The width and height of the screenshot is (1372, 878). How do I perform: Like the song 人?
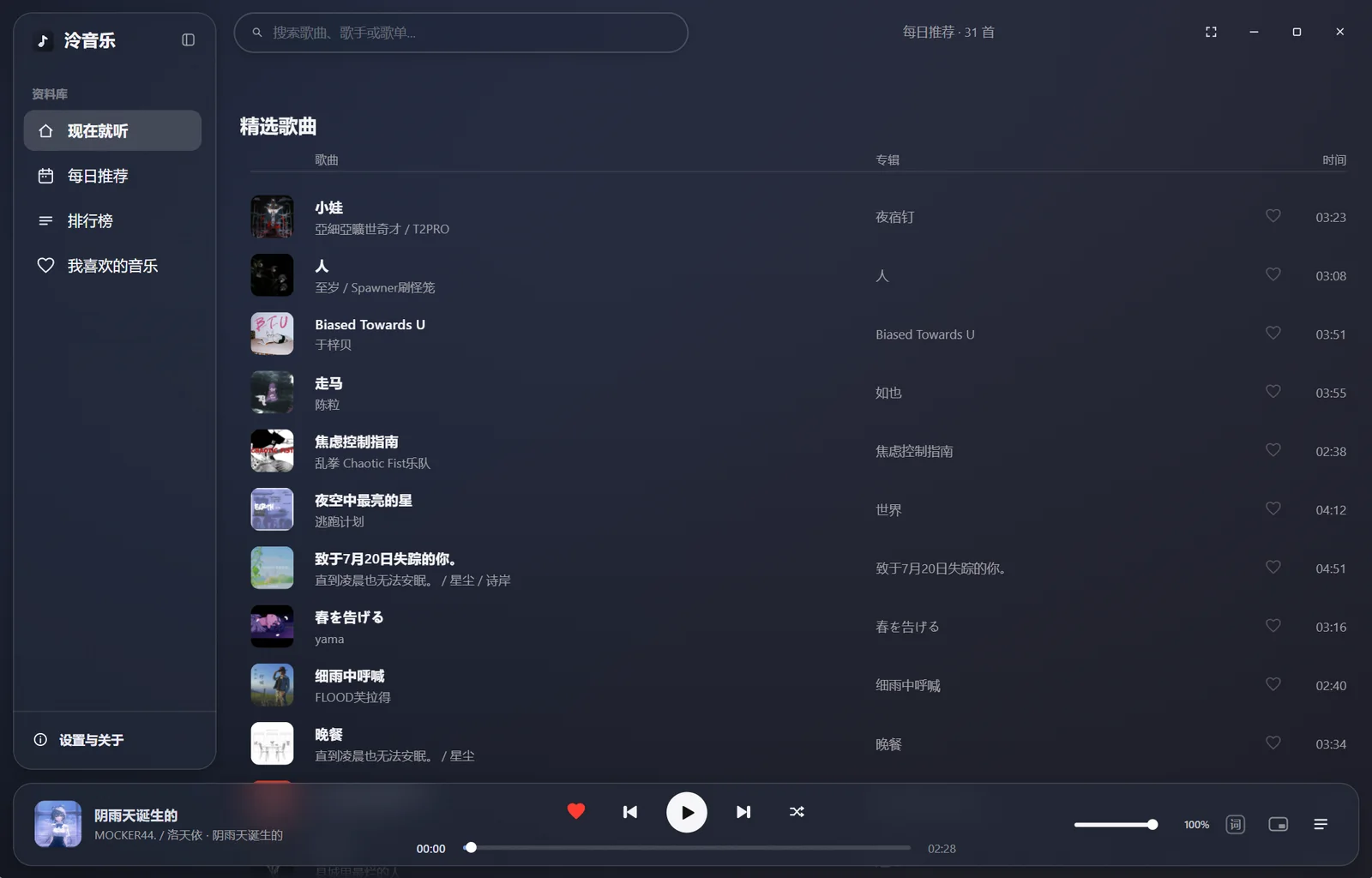coord(1273,274)
